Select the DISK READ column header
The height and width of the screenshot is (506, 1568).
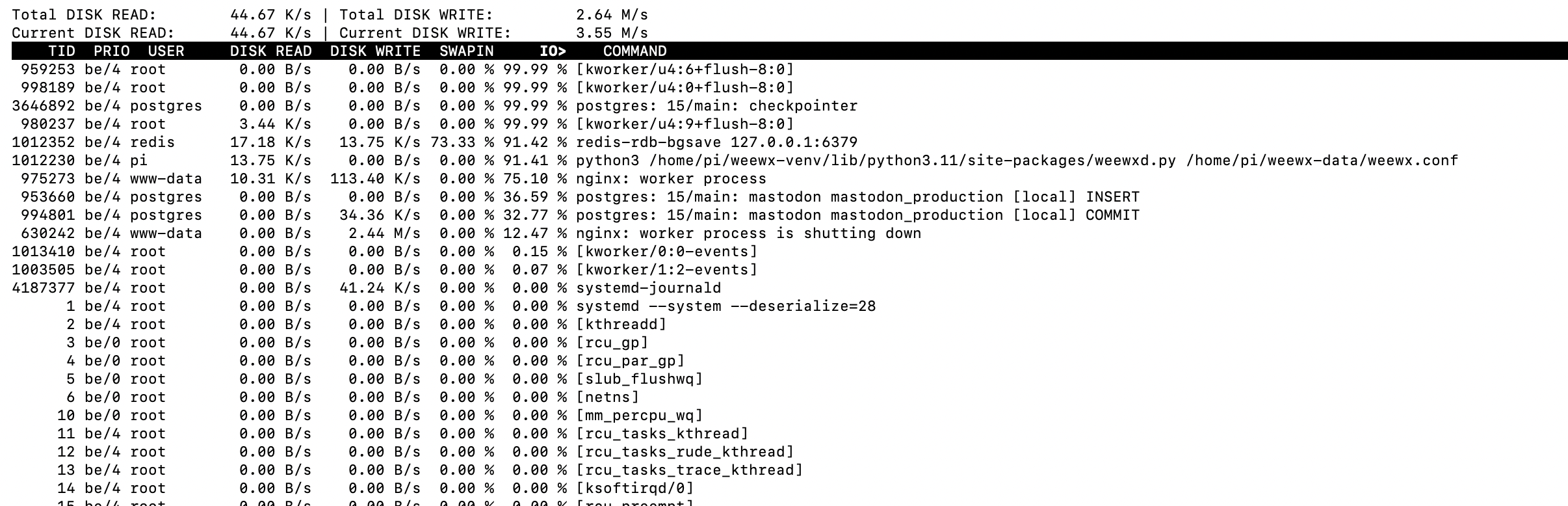(271, 51)
